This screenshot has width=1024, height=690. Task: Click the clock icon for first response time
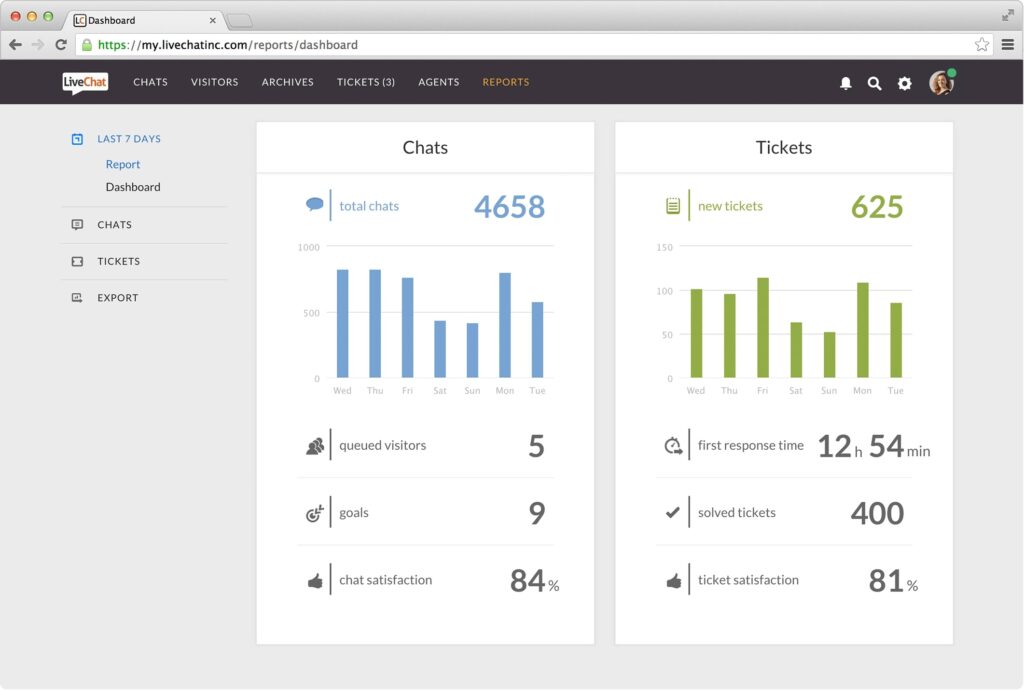(x=674, y=445)
